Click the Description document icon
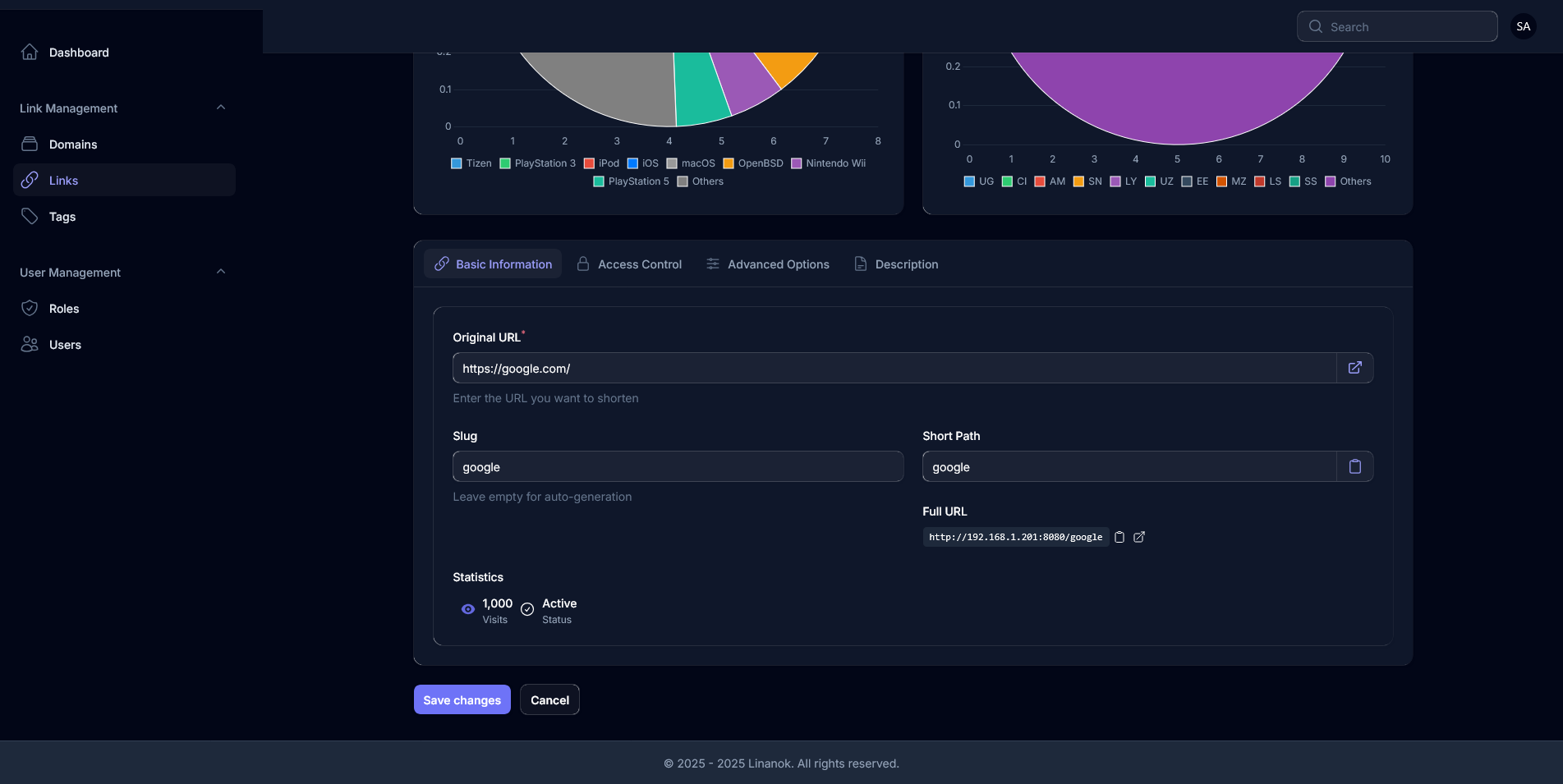 (861, 264)
